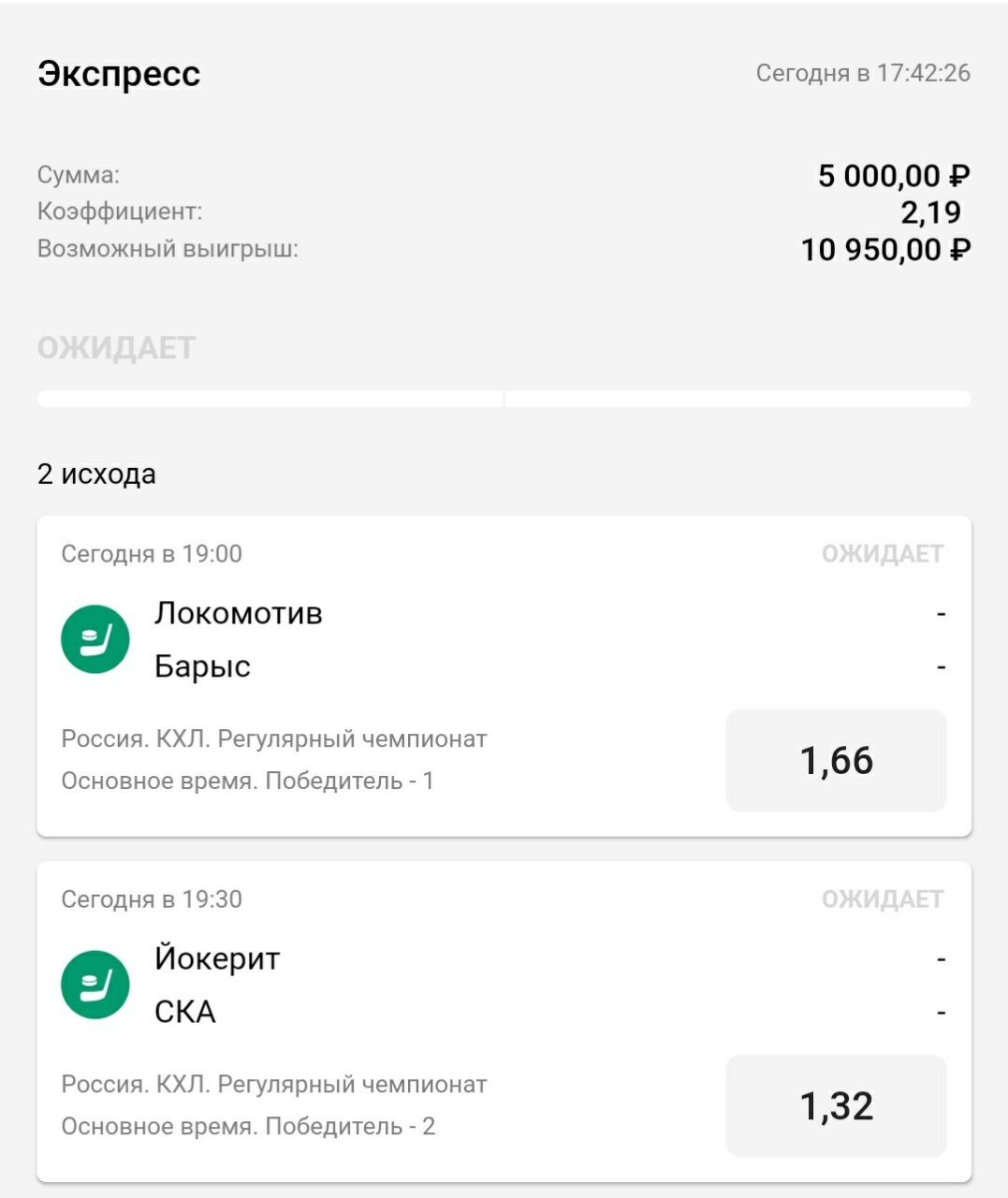The image size is (1008, 1198).
Task: Tap 'Основное время. Победитель - 2' text
Action: pyautogui.click(x=248, y=1126)
